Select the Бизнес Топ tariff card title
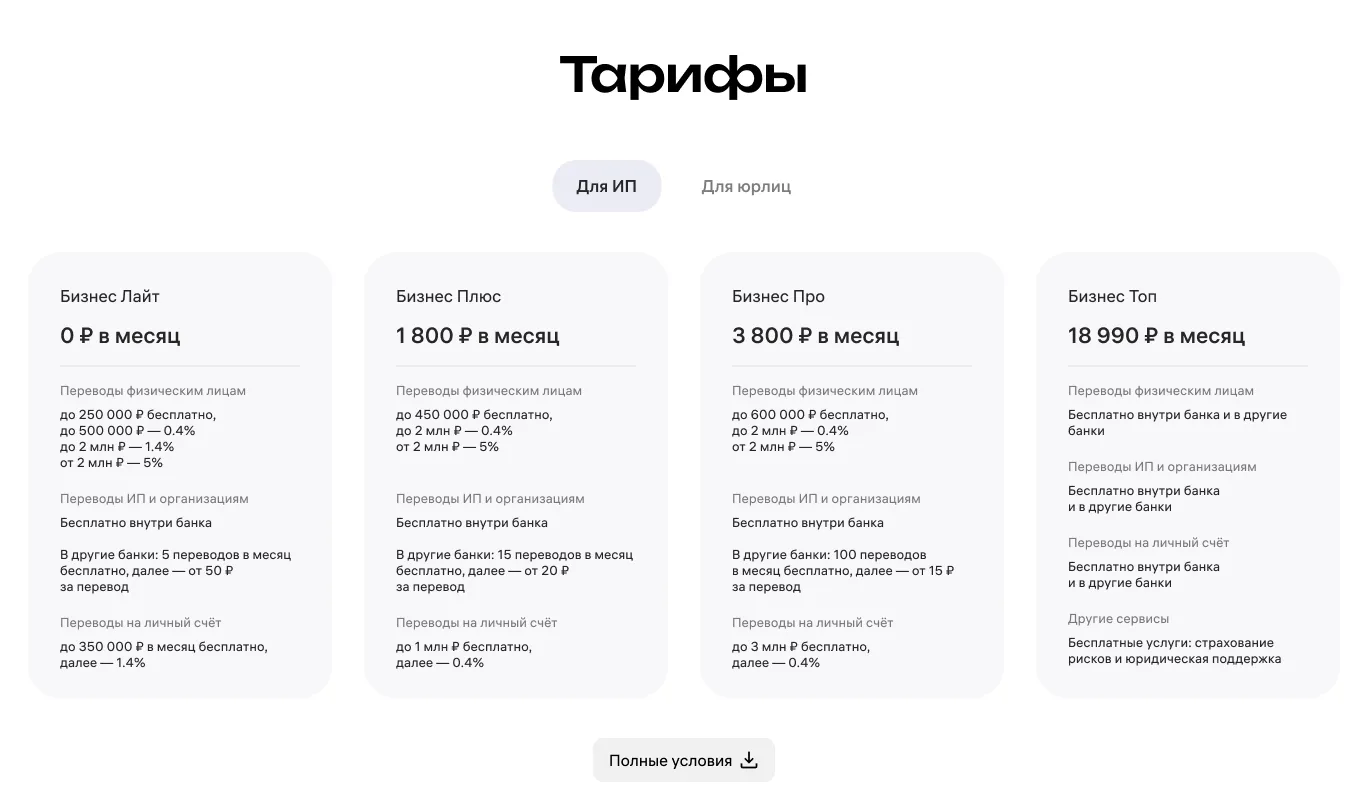 coord(1112,297)
